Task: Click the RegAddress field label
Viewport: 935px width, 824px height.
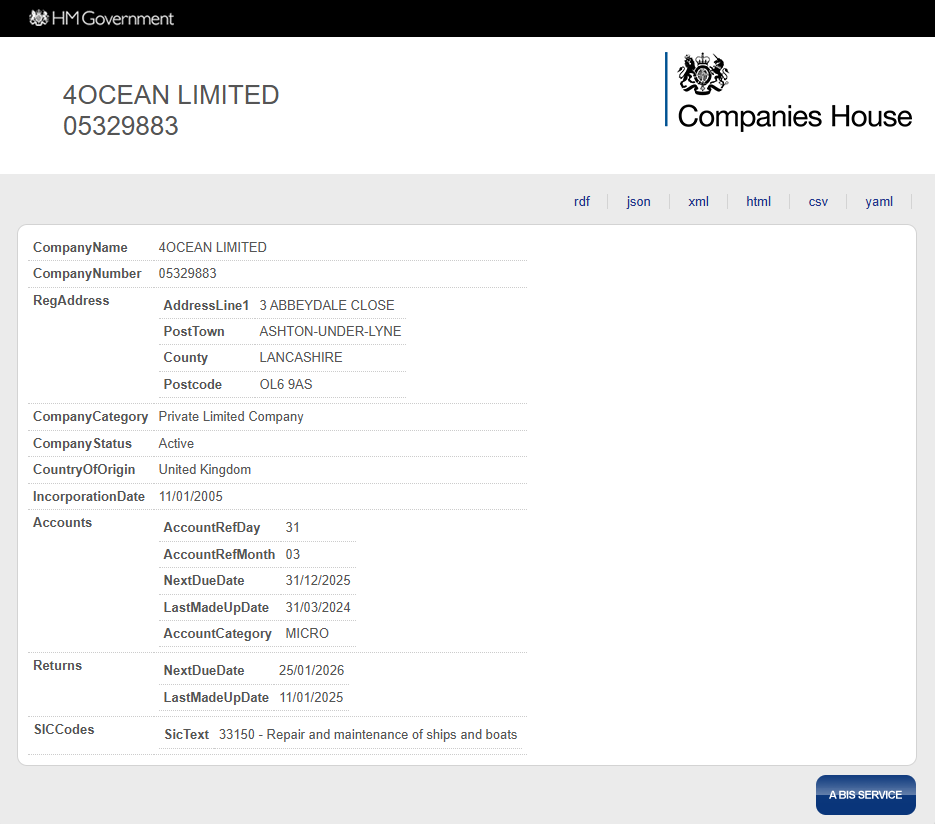Action: (x=71, y=301)
